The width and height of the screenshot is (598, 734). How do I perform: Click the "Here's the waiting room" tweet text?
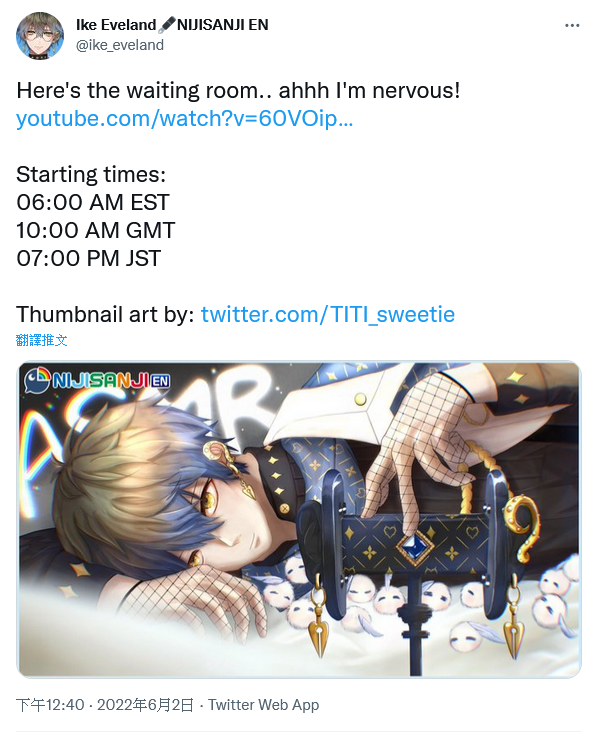click(x=238, y=90)
